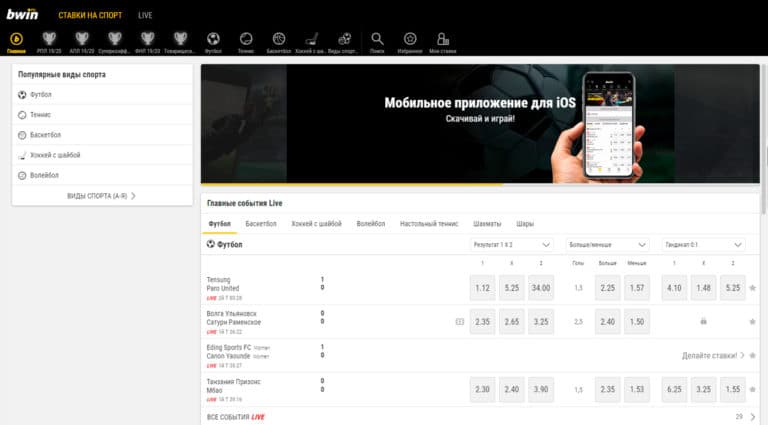768x425 pixels.
Task: Open the Главная home icon in the top bar
Action: tap(16, 43)
